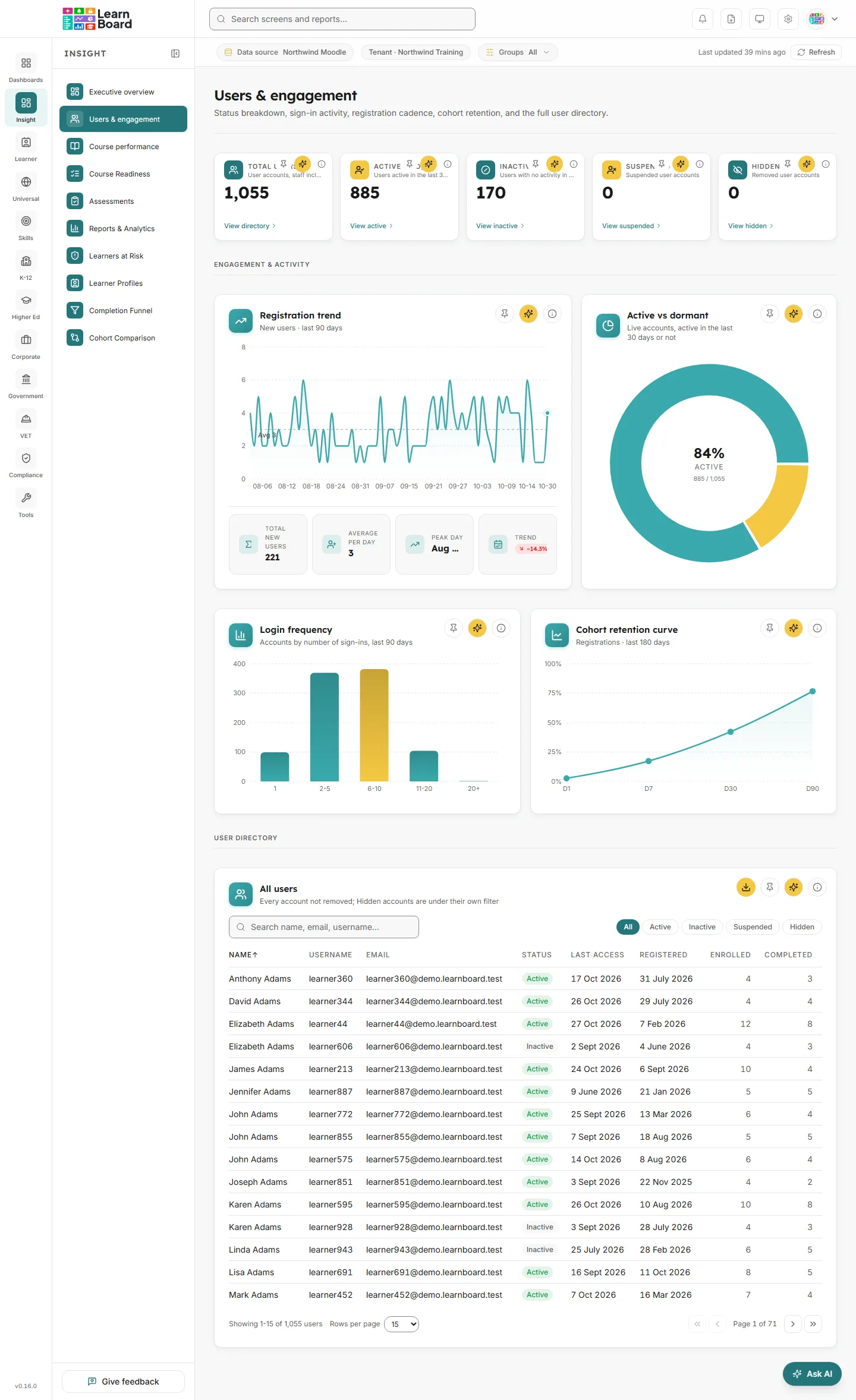Click the yellow 6-10 login frequency bar
The height and width of the screenshot is (1400, 856).
[x=374, y=725]
